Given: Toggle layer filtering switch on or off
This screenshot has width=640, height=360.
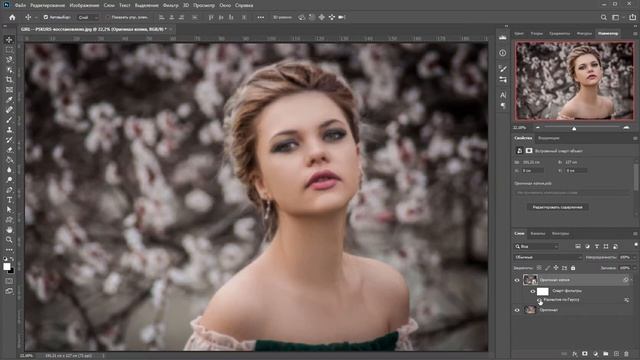Looking at the screenshot, I should [x=636, y=245].
